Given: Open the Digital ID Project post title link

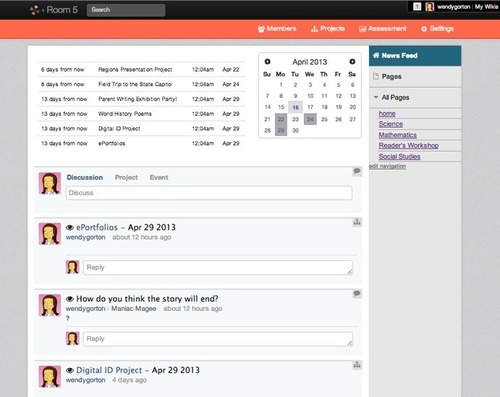Looking at the screenshot, I should pos(109,370).
